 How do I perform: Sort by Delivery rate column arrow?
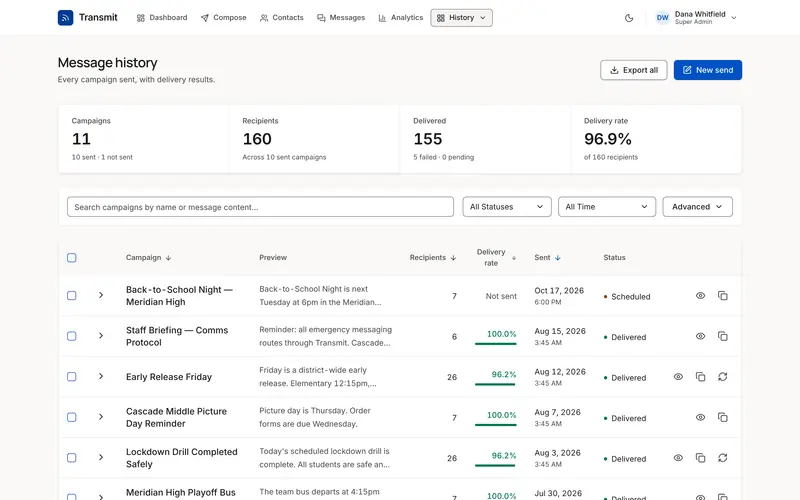point(514,258)
